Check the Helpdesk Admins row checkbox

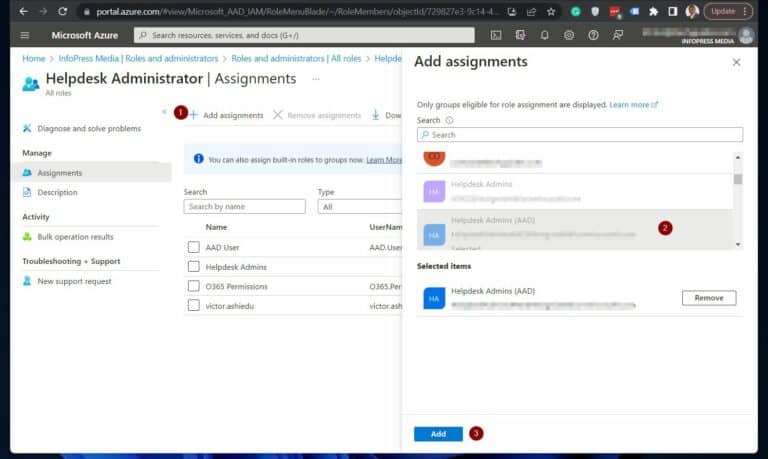[193, 266]
